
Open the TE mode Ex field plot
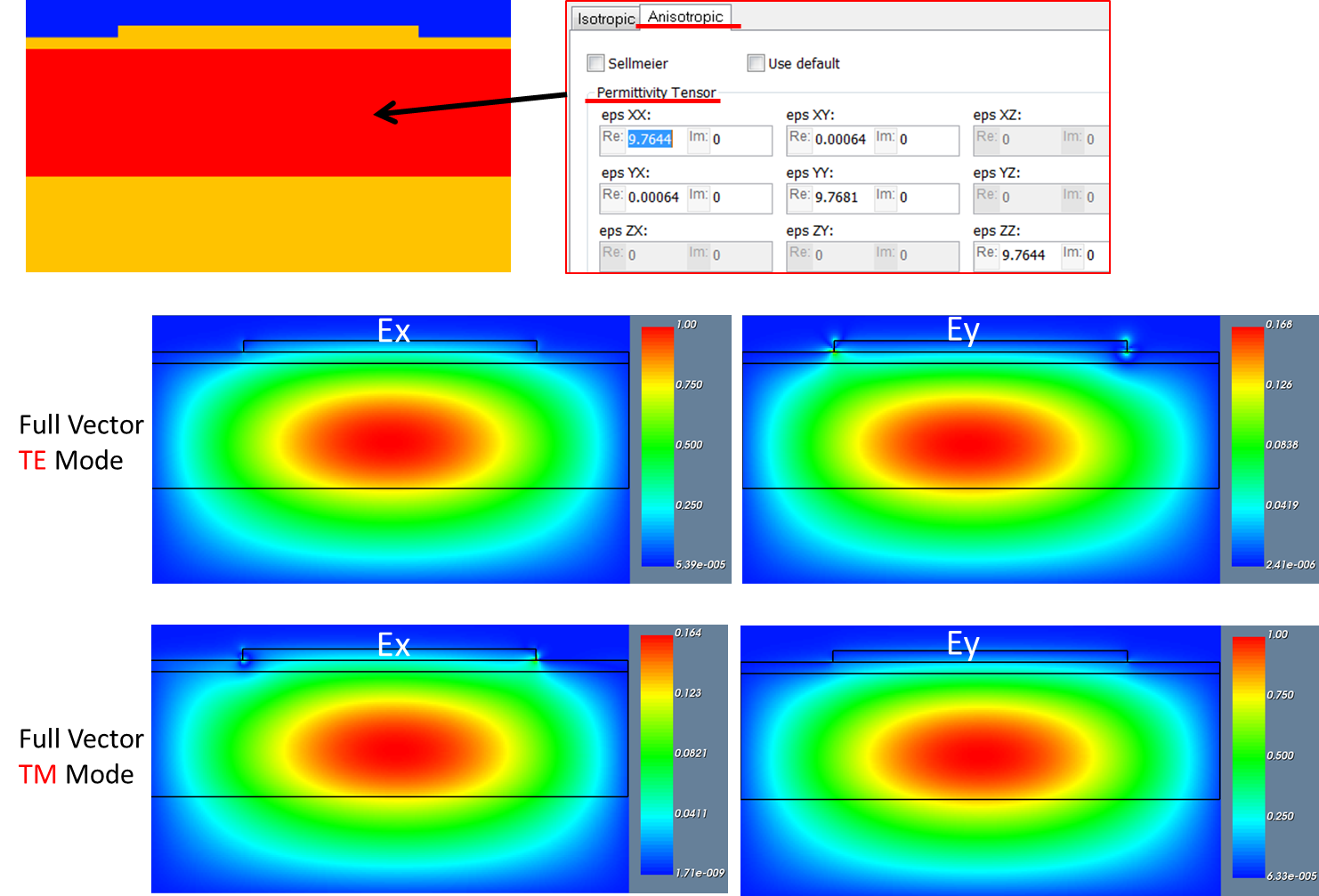tap(391, 449)
